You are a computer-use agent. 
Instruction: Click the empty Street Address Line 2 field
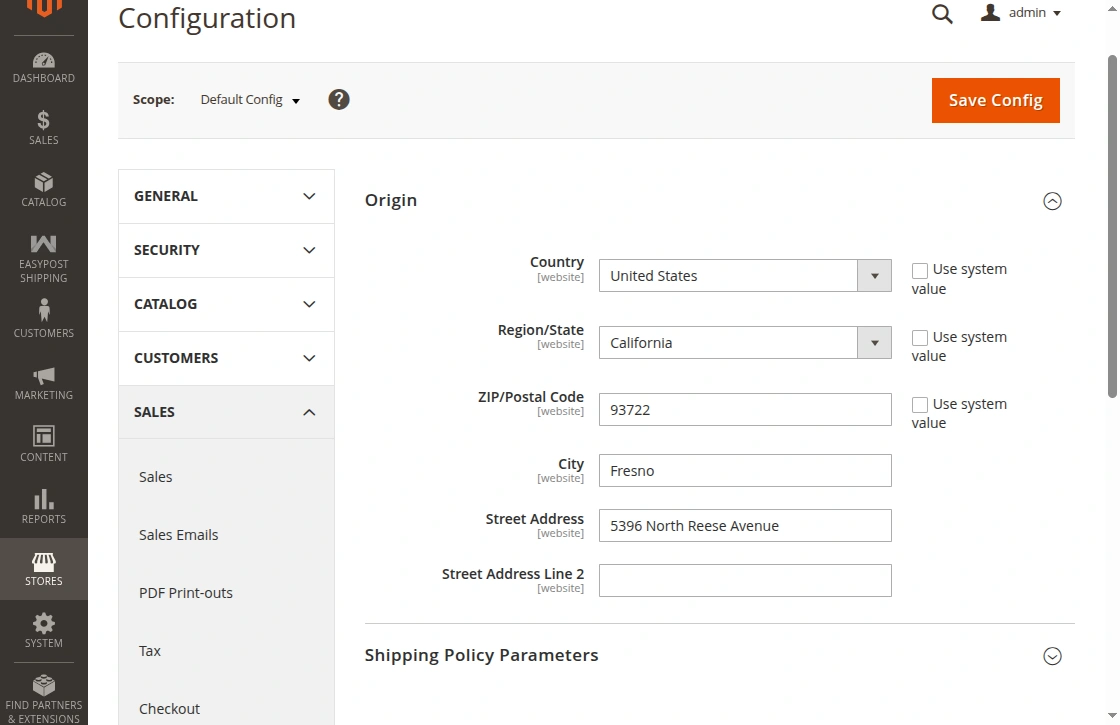coord(745,581)
